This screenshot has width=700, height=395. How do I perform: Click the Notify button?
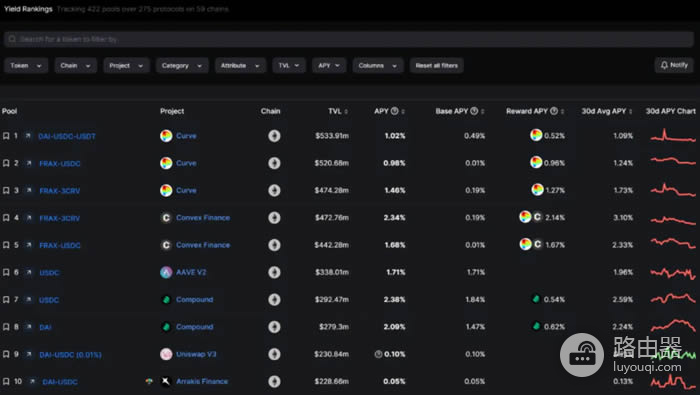tap(674, 65)
